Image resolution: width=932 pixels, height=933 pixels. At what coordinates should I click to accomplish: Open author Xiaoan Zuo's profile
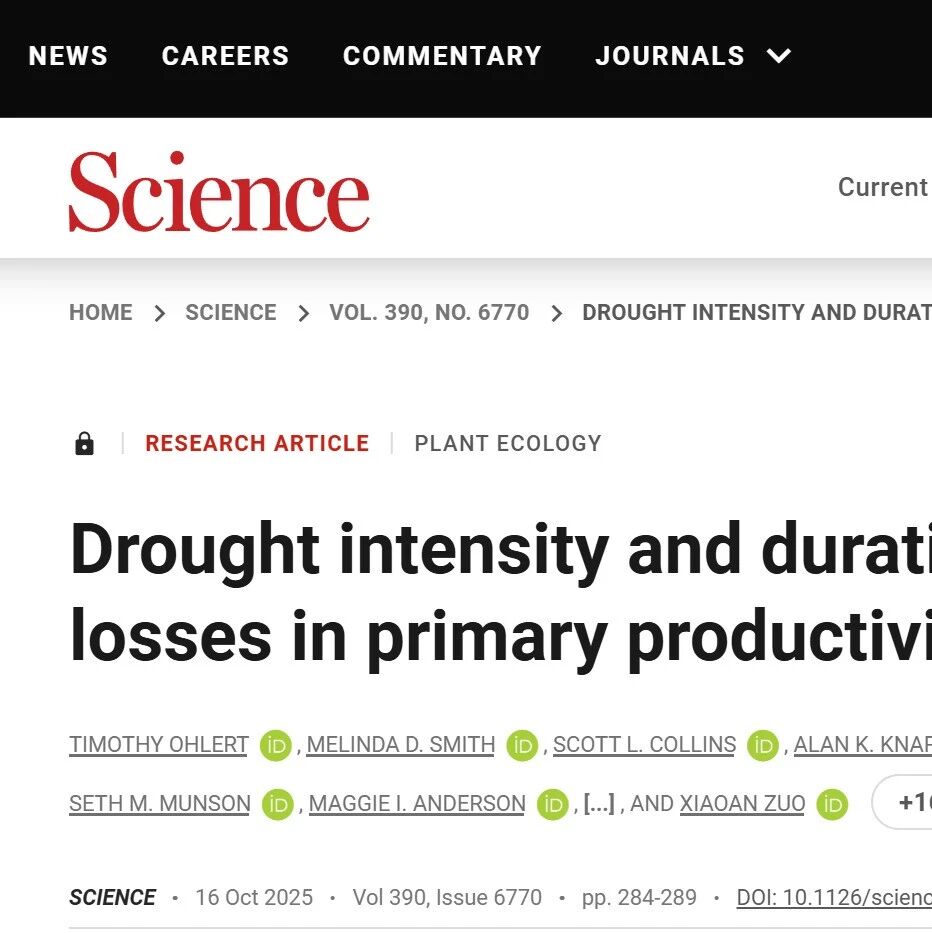(742, 803)
